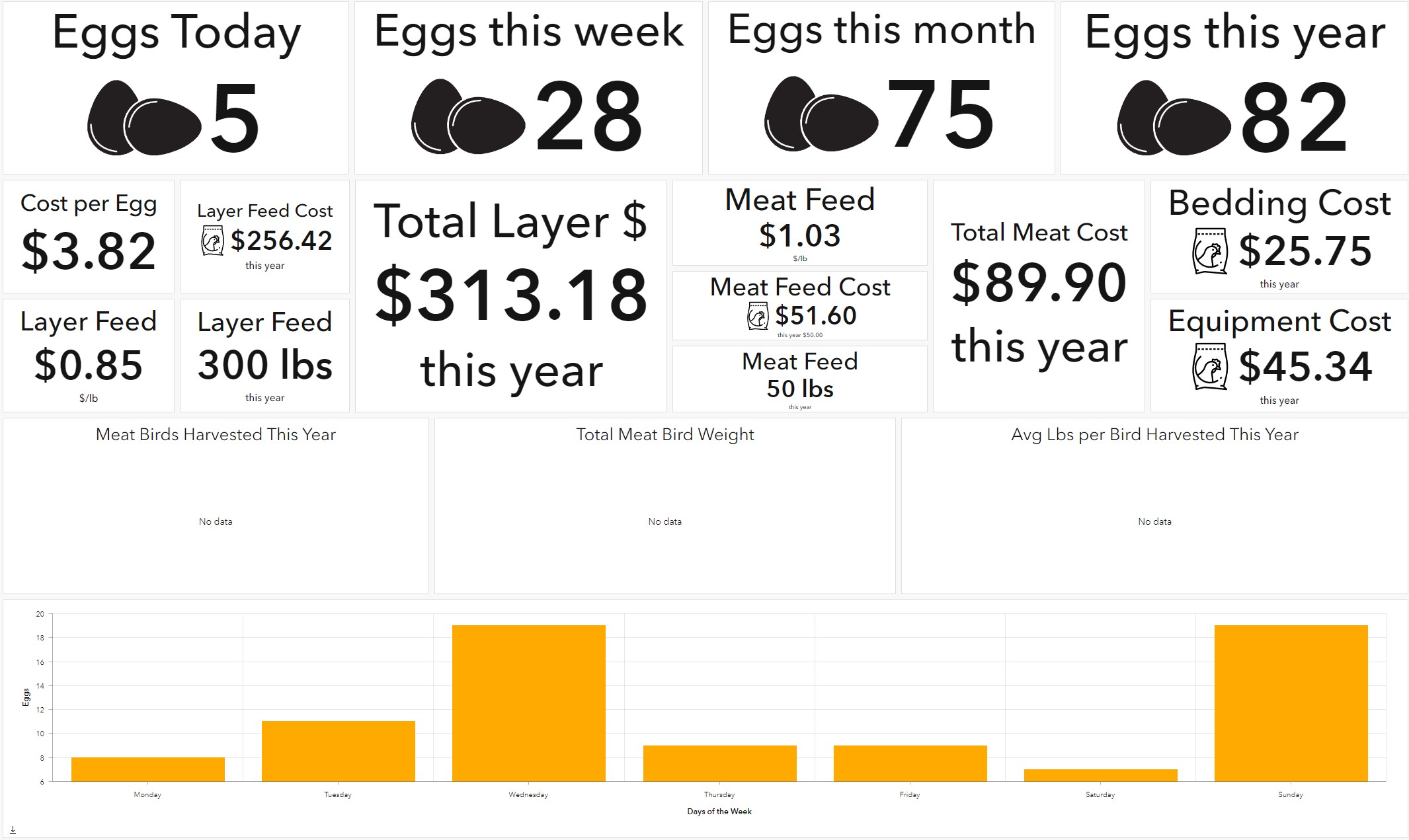1409x840 pixels.
Task: Click the feed bag icon beside Meat Feed Cost
Action: (758, 316)
